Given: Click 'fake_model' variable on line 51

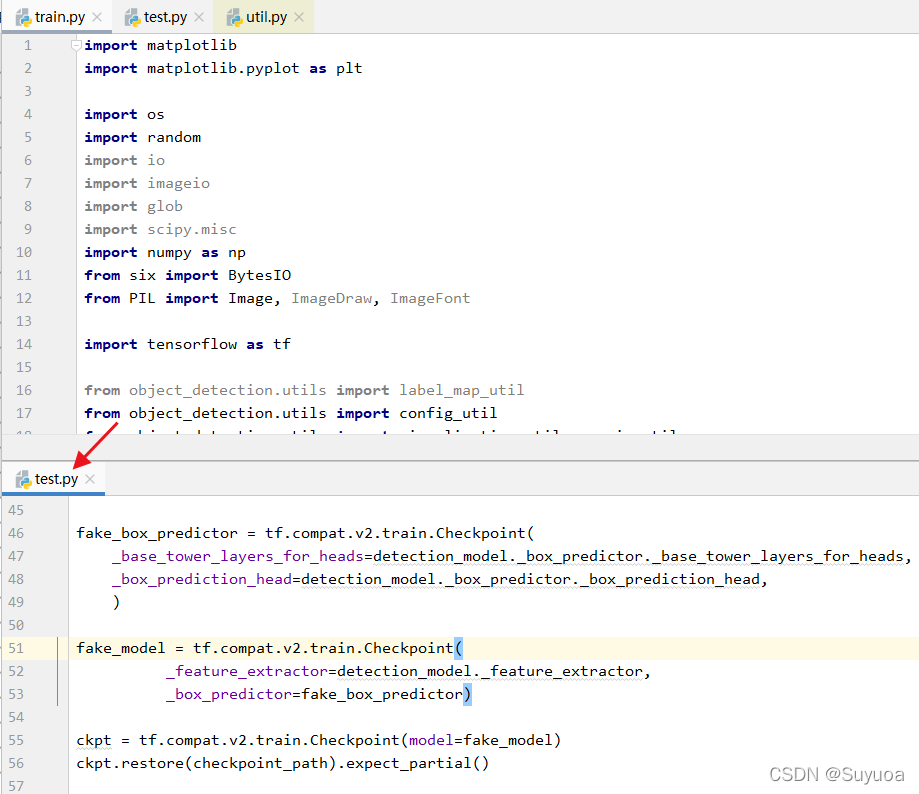Looking at the screenshot, I should 121,648.
